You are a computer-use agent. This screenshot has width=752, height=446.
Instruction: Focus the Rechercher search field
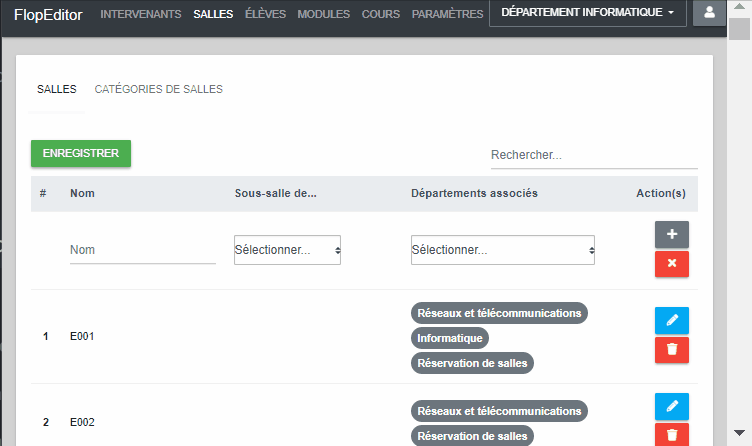[x=594, y=155]
